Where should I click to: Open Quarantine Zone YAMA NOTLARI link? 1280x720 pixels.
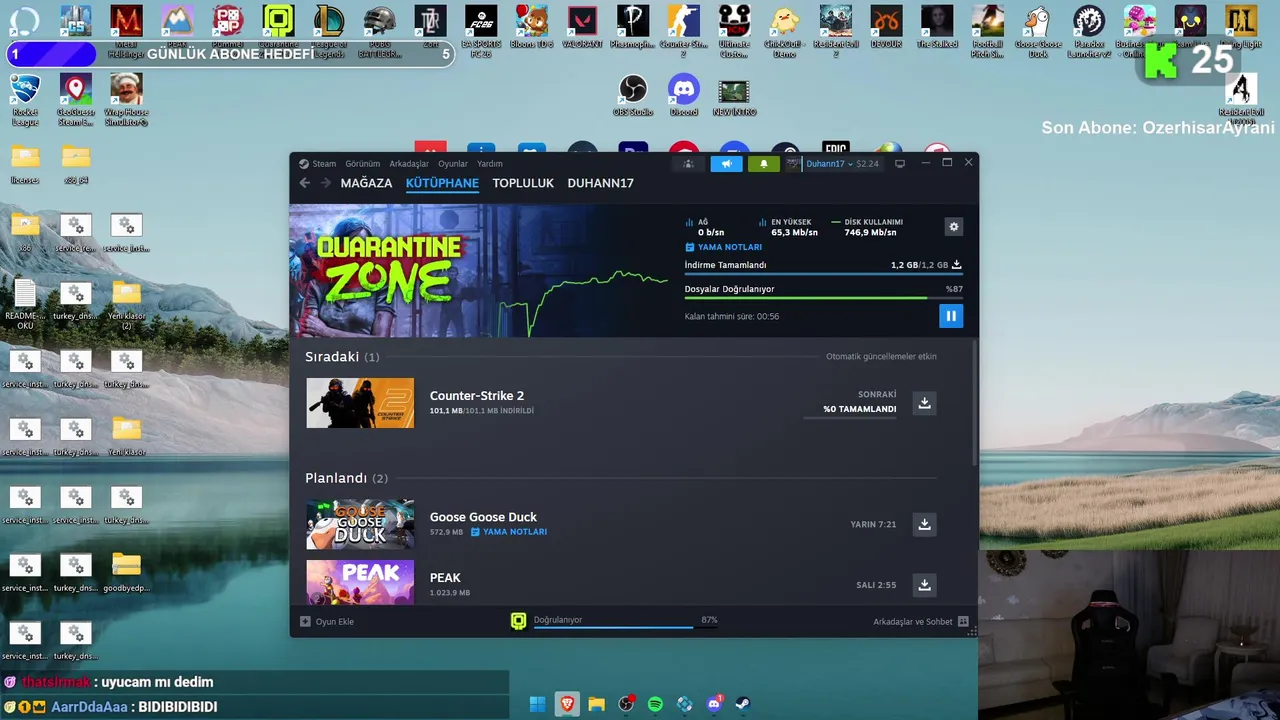click(723, 247)
